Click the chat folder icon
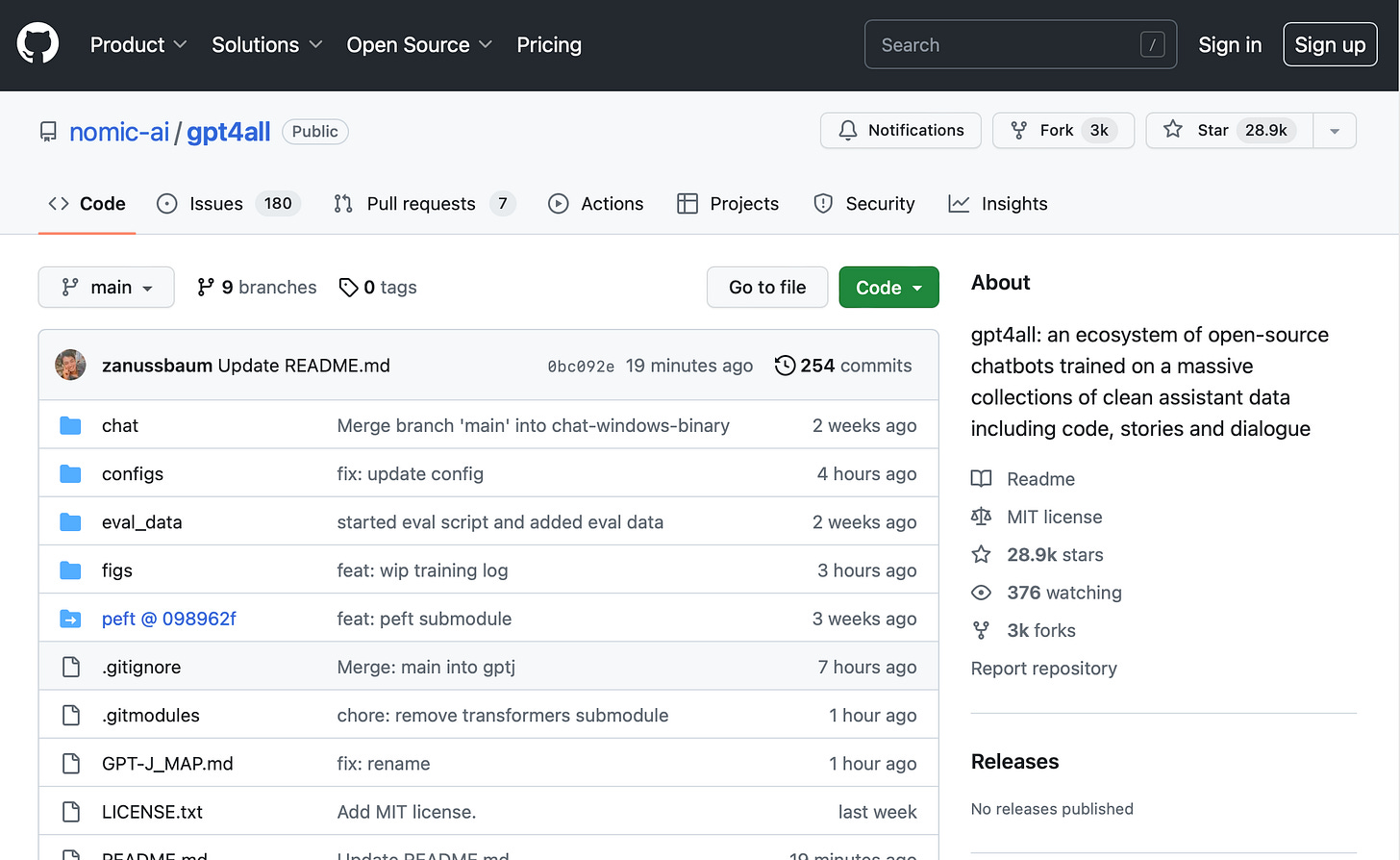The width and height of the screenshot is (1400, 860). pyautogui.click(x=70, y=425)
